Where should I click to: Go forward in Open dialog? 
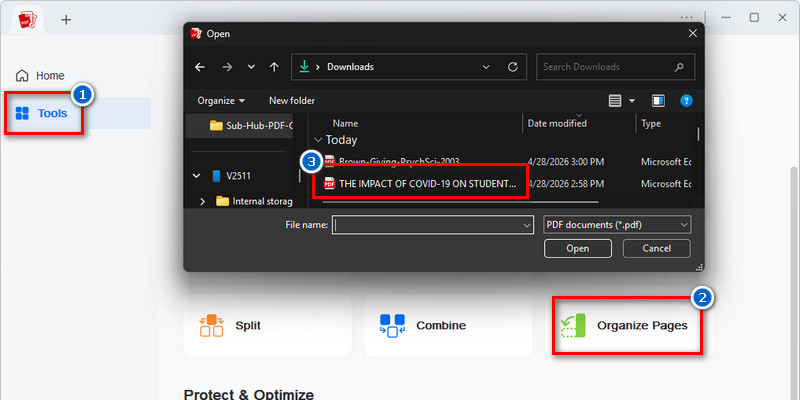click(x=227, y=67)
